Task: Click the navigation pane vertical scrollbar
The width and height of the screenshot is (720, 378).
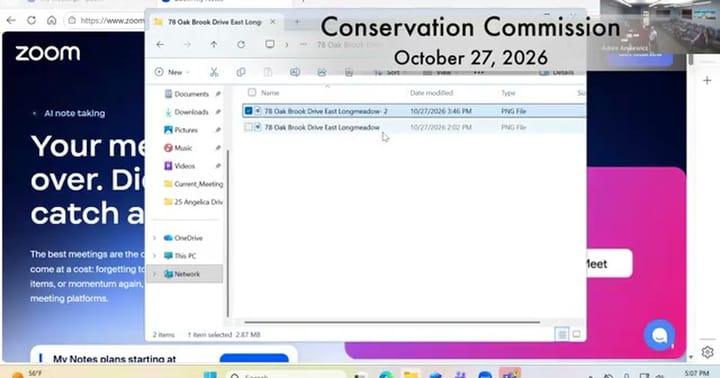Action: coord(227,233)
